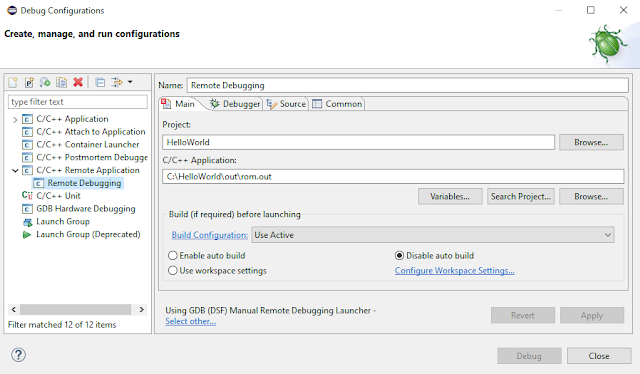Collapse all configurations in tree

(100, 82)
